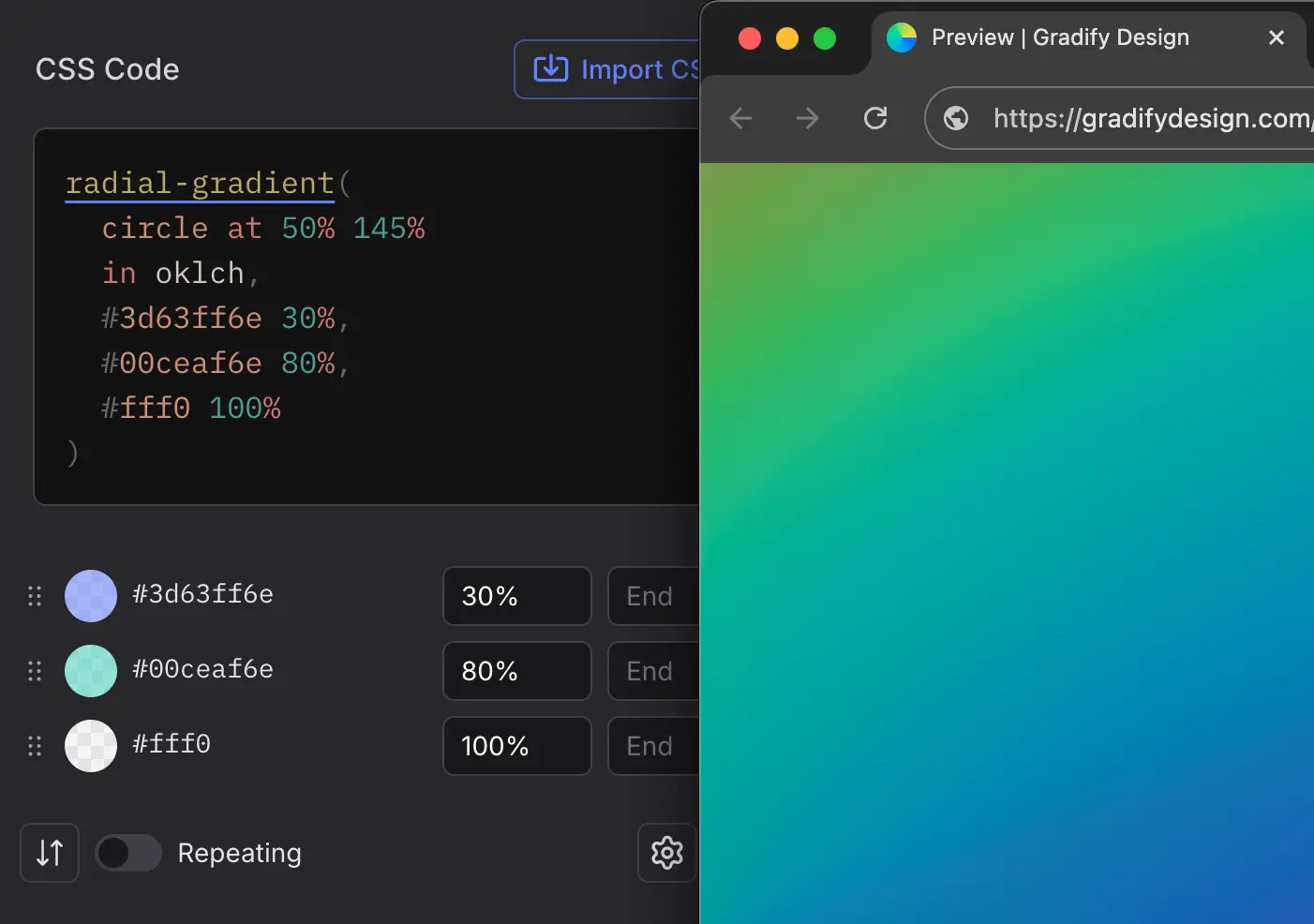The height and width of the screenshot is (924, 1314).
Task: Click the Gradify color wheel favicon
Action: [x=903, y=37]
